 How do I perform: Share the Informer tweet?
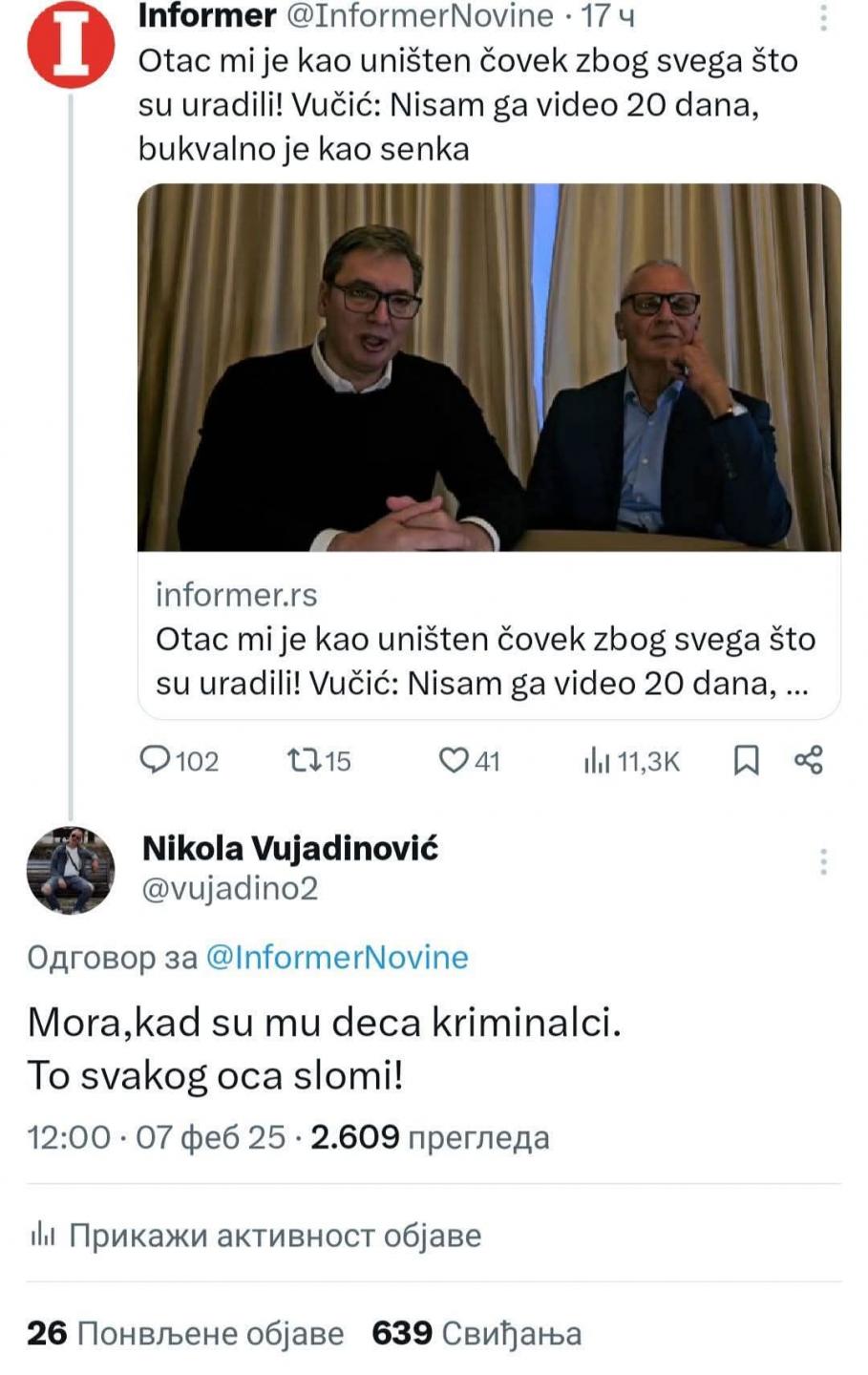(809, 760)
